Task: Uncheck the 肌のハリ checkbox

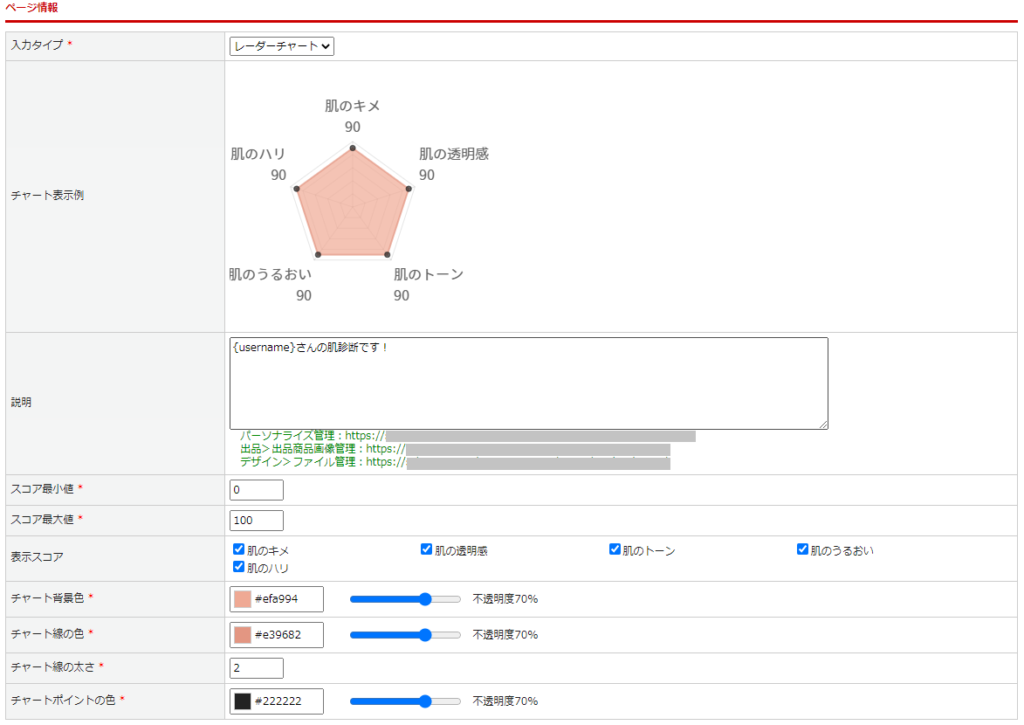Action: coord(239,567)
